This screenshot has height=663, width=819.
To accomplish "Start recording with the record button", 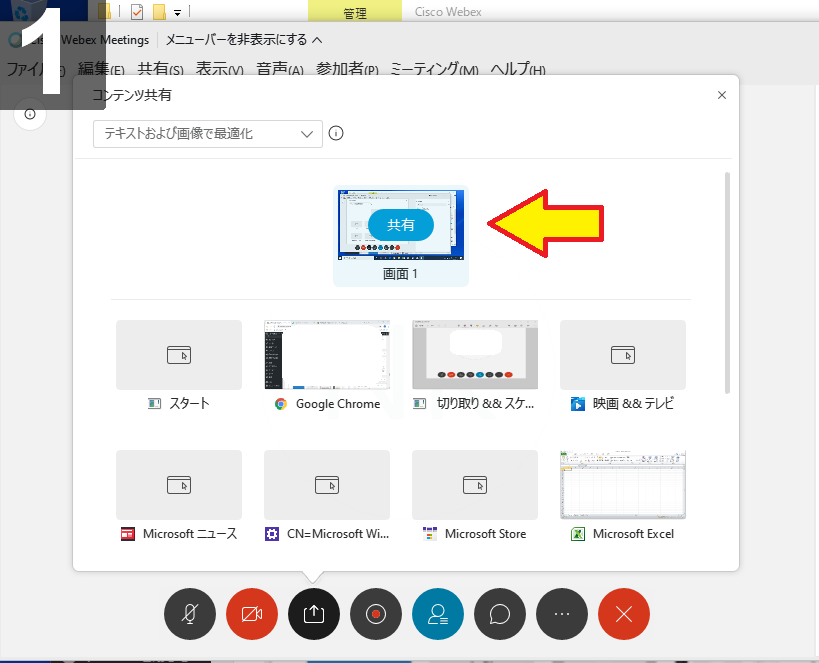I will click(x=376, y=614).
